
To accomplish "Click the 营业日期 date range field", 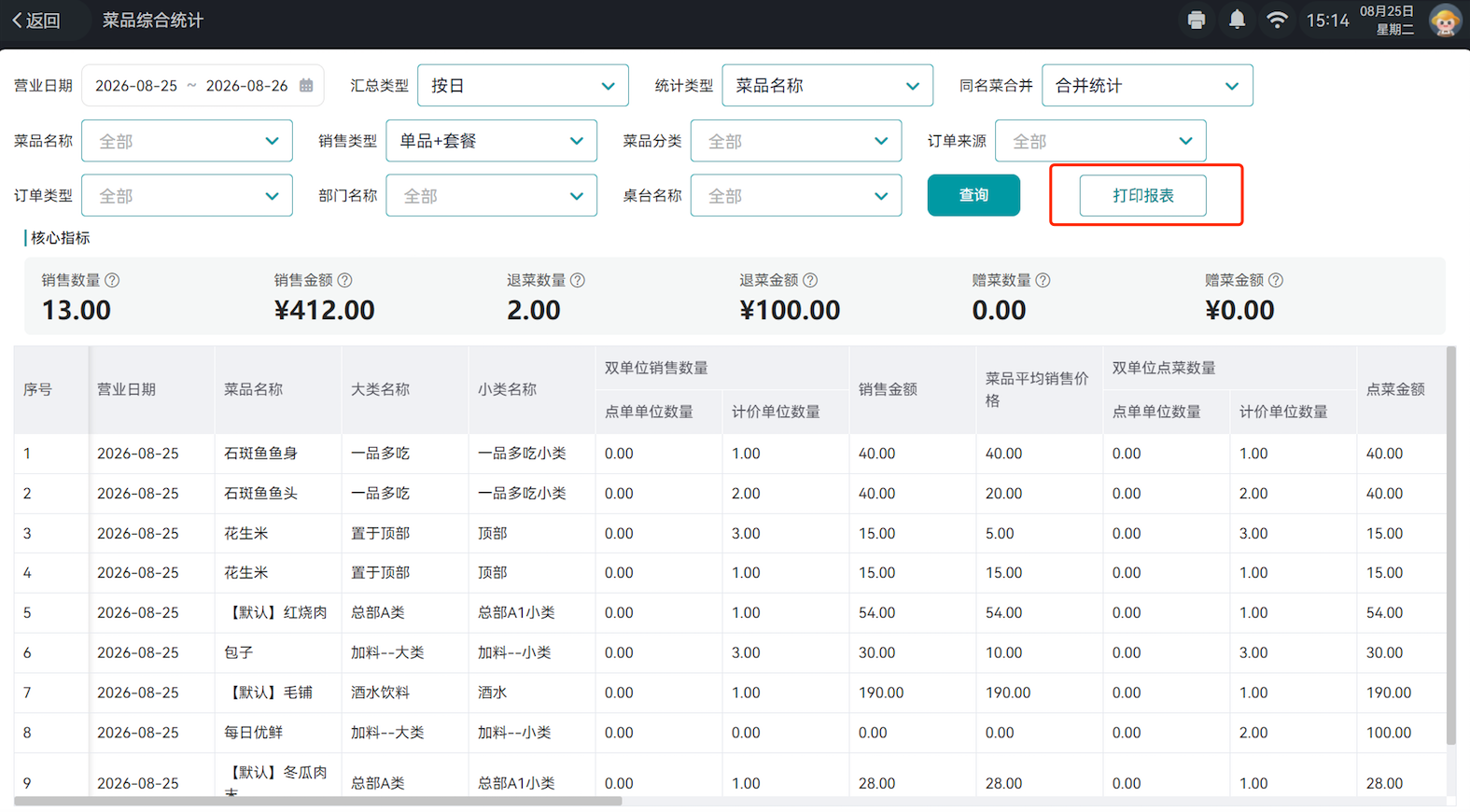I will click(203, 85).
